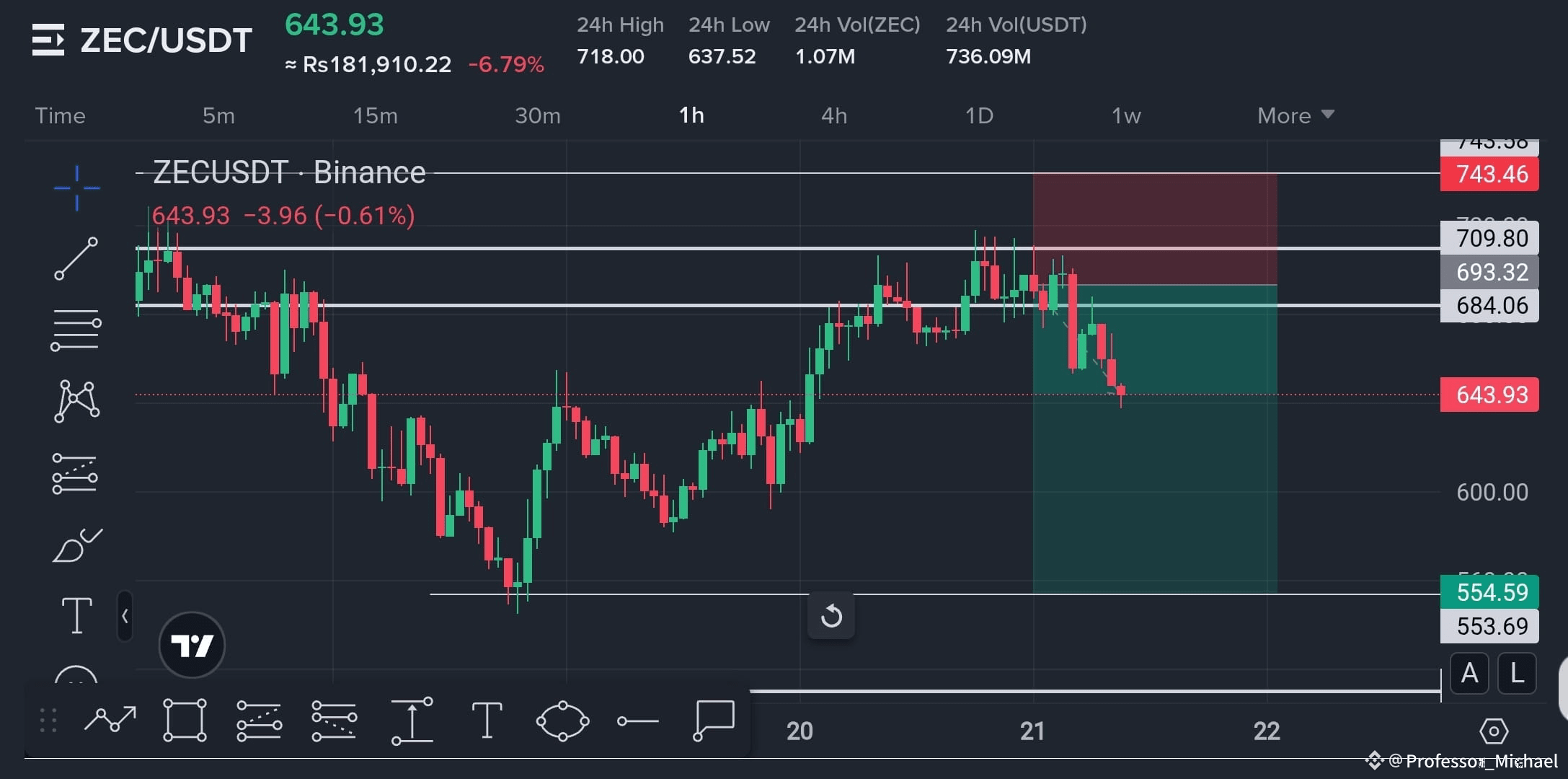Click the 743.46 stop-loss price label
Screen dimensions: 1568x779
point(1489,174)
